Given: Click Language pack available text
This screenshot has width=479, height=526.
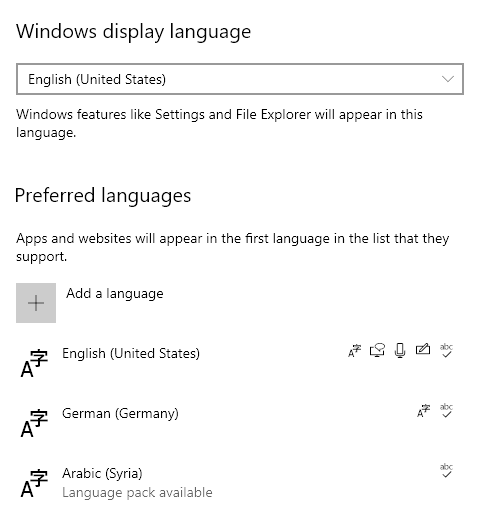Looking at the screenshot, I should (137, 493).
